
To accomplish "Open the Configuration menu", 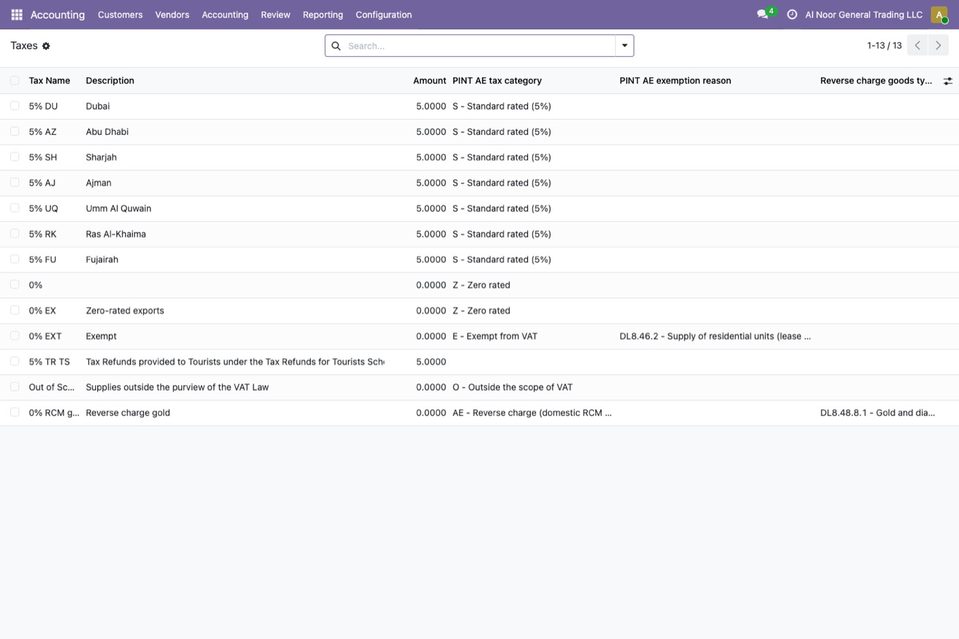I will 383,15.
